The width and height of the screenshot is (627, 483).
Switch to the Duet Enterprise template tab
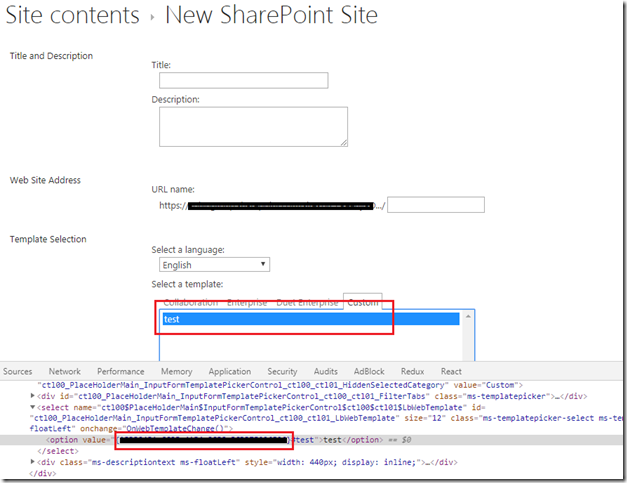point(307,303)
